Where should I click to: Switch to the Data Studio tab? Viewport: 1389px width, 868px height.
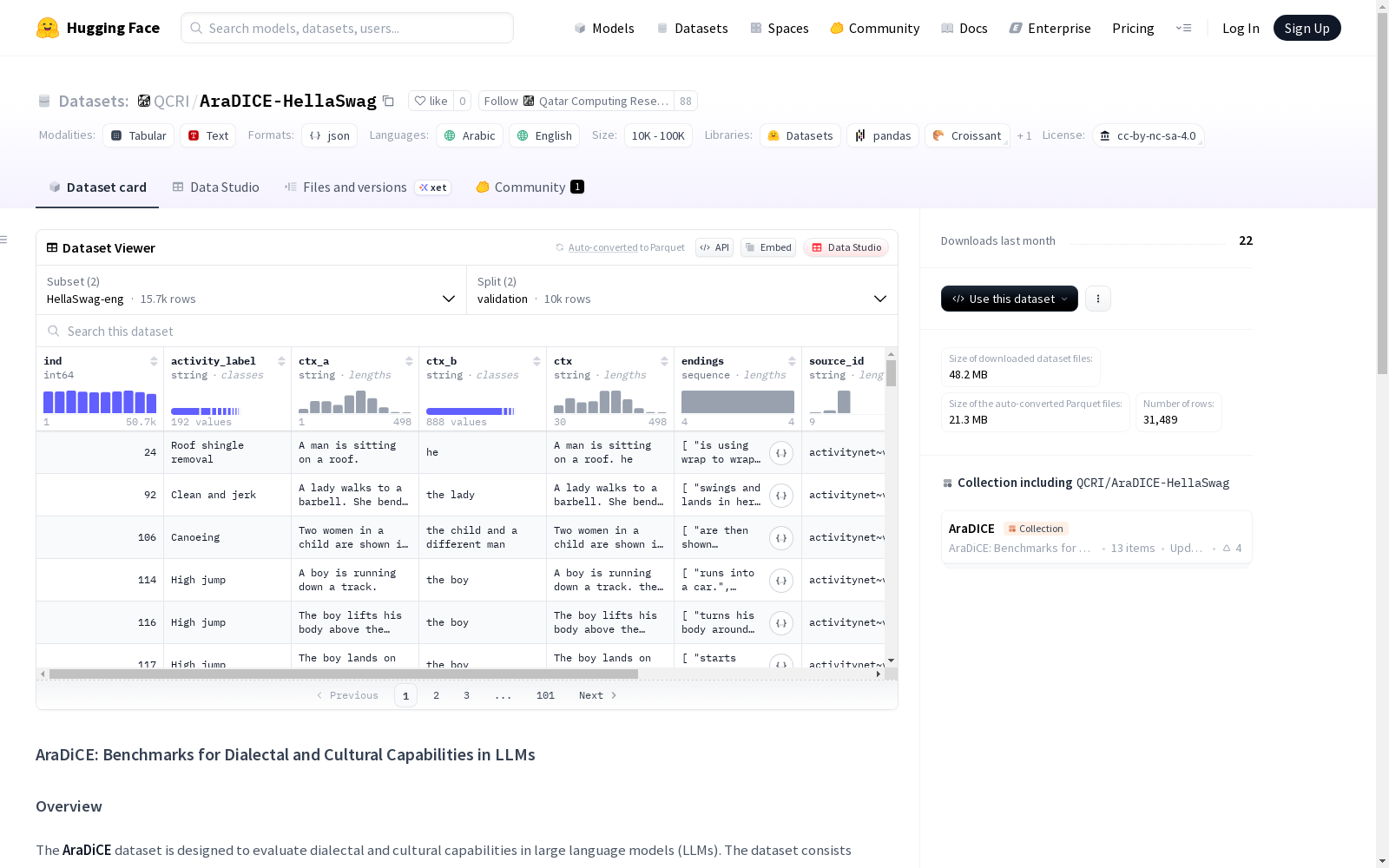coord(215,187)
